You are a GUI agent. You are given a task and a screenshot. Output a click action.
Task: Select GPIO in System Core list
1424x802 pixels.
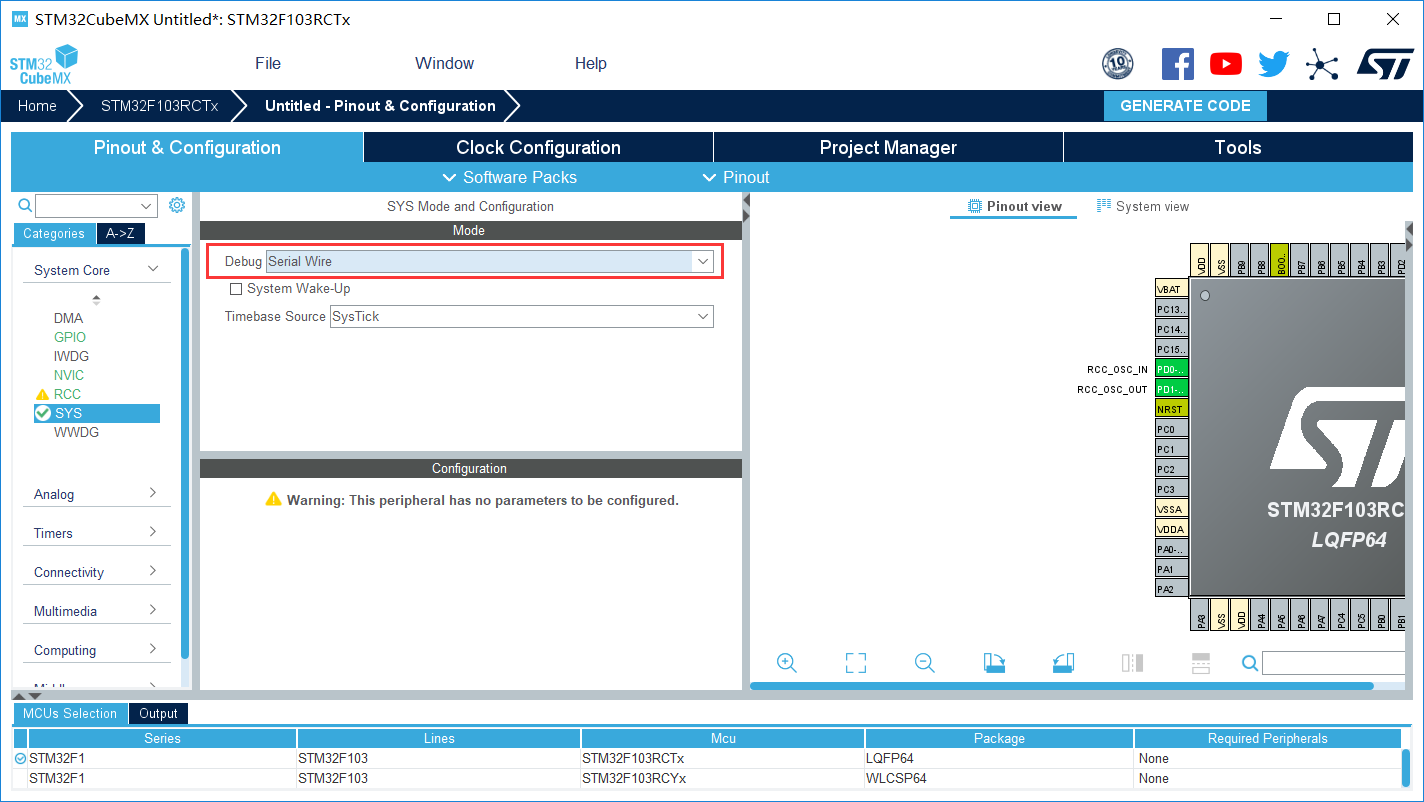[70, 337]
